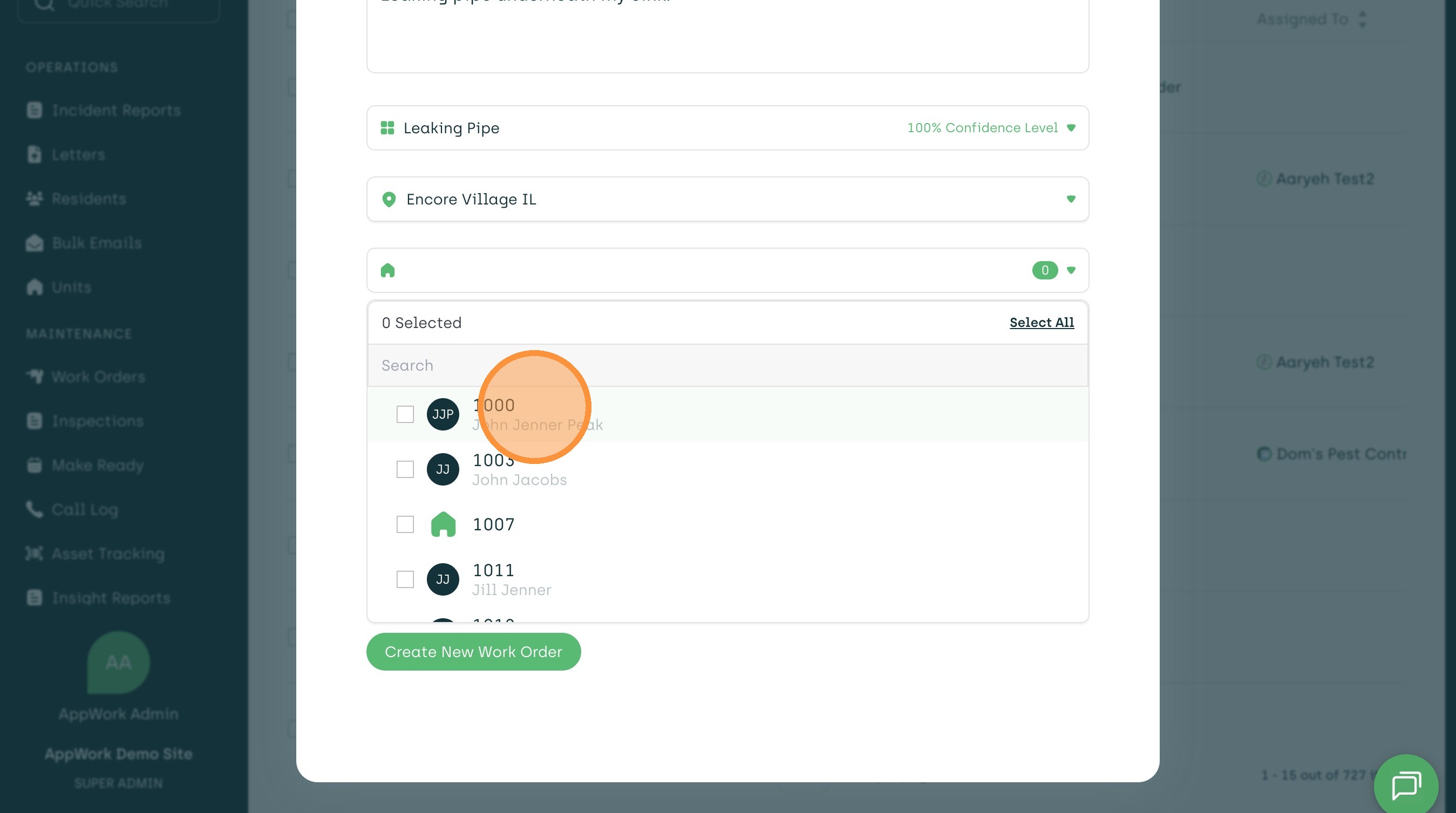Go to Work Orders in sidebar
Viewport: 1456px width, 813px height.
pyautogui.click(x=98, y=377)
